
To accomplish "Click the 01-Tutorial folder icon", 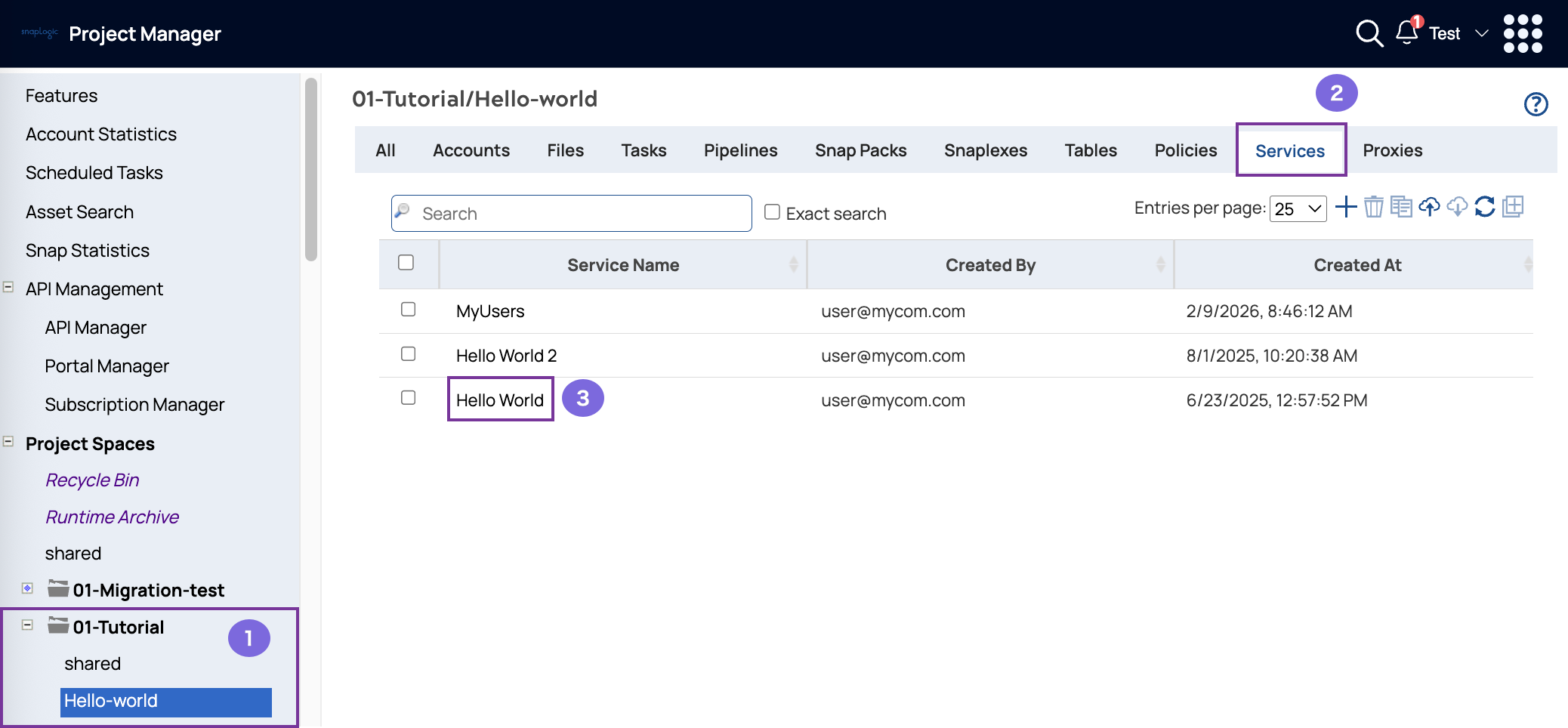I will click(58, 625).
